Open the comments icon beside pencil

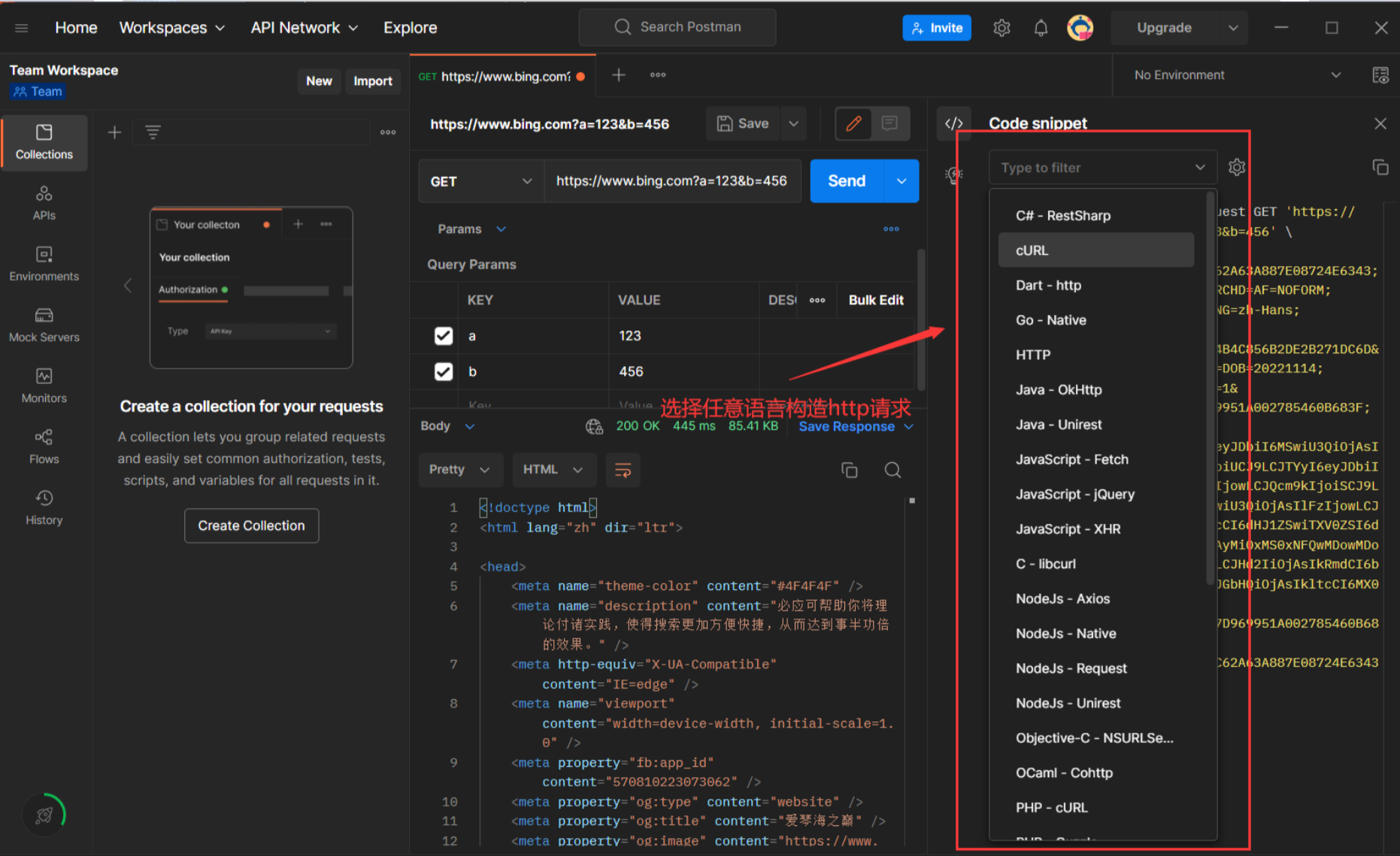[x=889, y=123]
